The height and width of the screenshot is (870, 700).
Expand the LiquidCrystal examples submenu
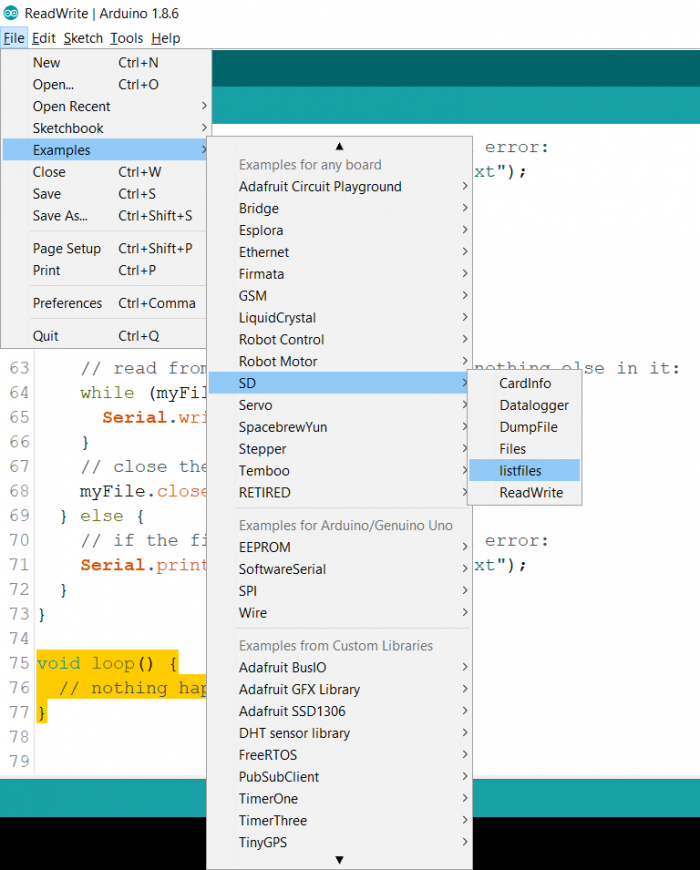pos(339,317)
